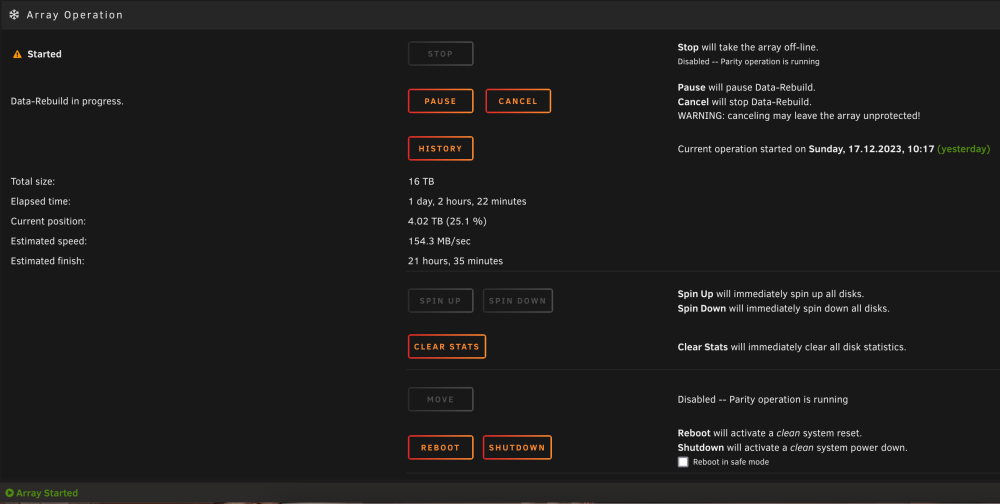The image size is (1000, 504).
Task: Pause the Data-Rebuild
Action: tap(441, 101)
